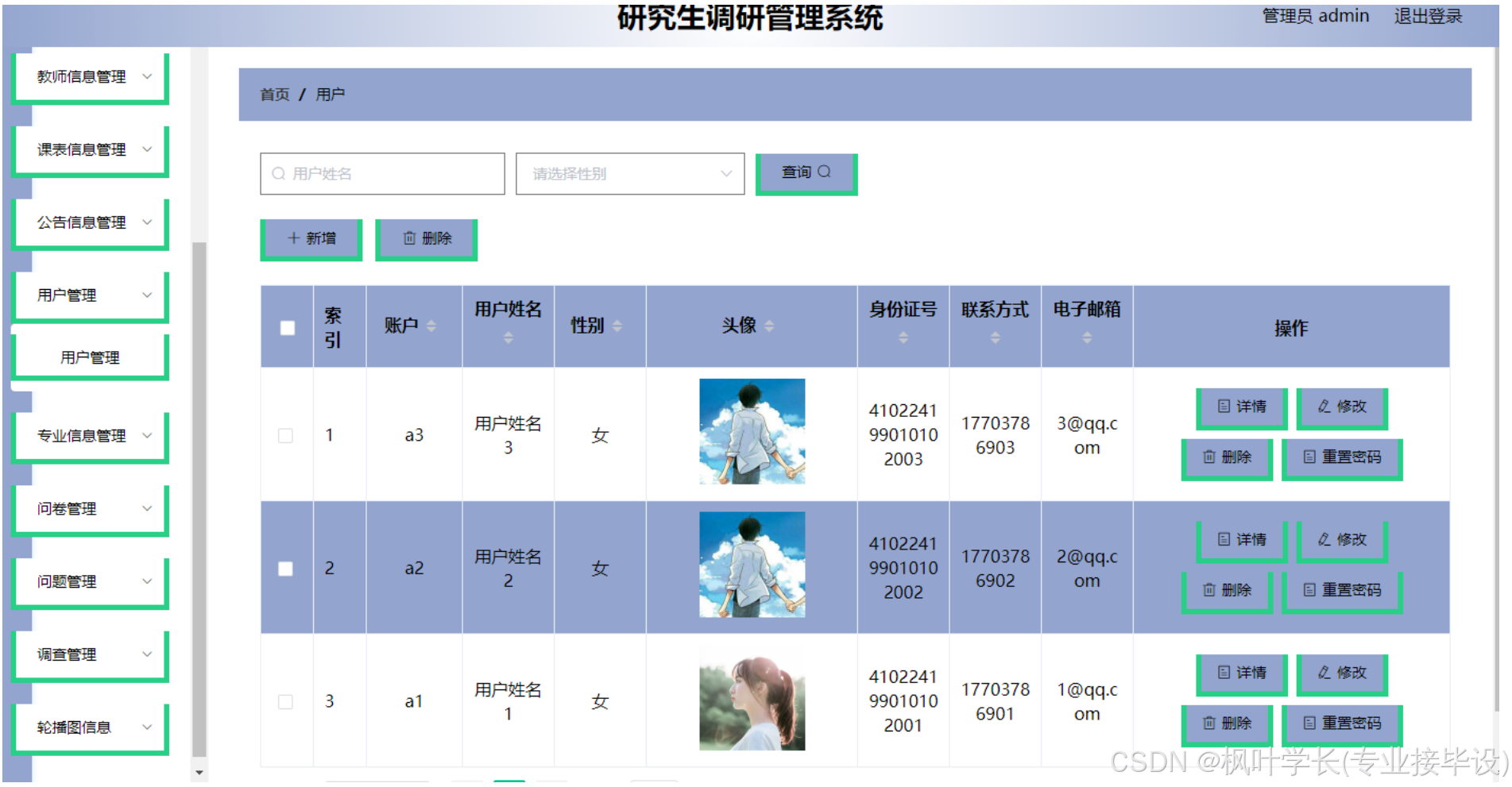Click the sort arrows under 身份证号 header
This screenshot has width=1512, height=787.
pos(903,338)
